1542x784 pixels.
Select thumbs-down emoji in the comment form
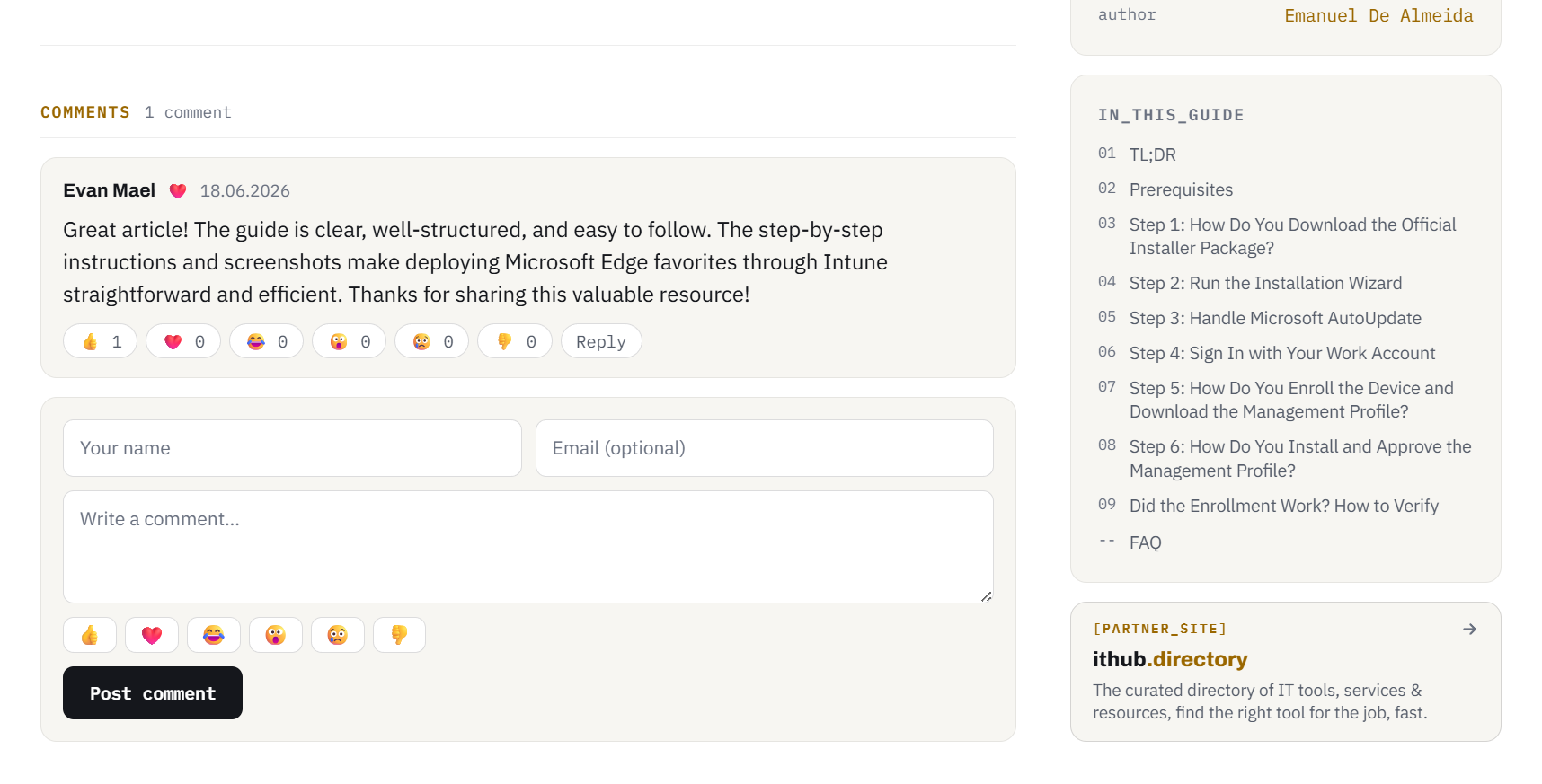[x=400, y=635]
